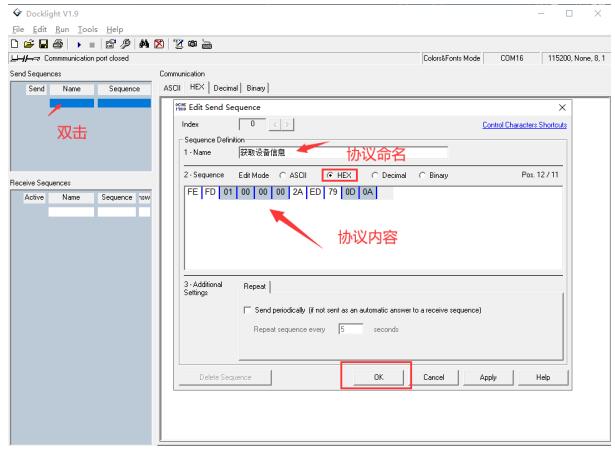Click the Repeat sequence every seconds field

tap(351, 329)
